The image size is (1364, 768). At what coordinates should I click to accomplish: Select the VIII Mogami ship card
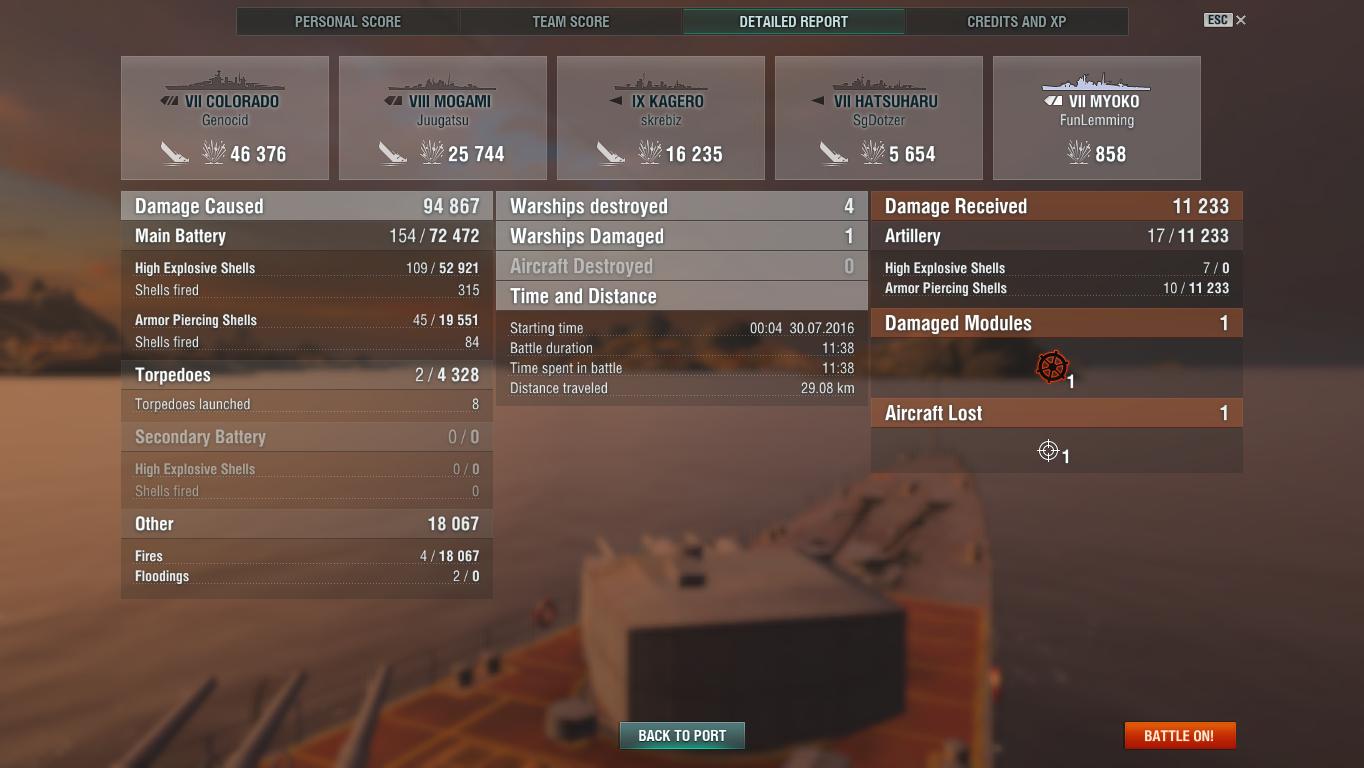443,118
